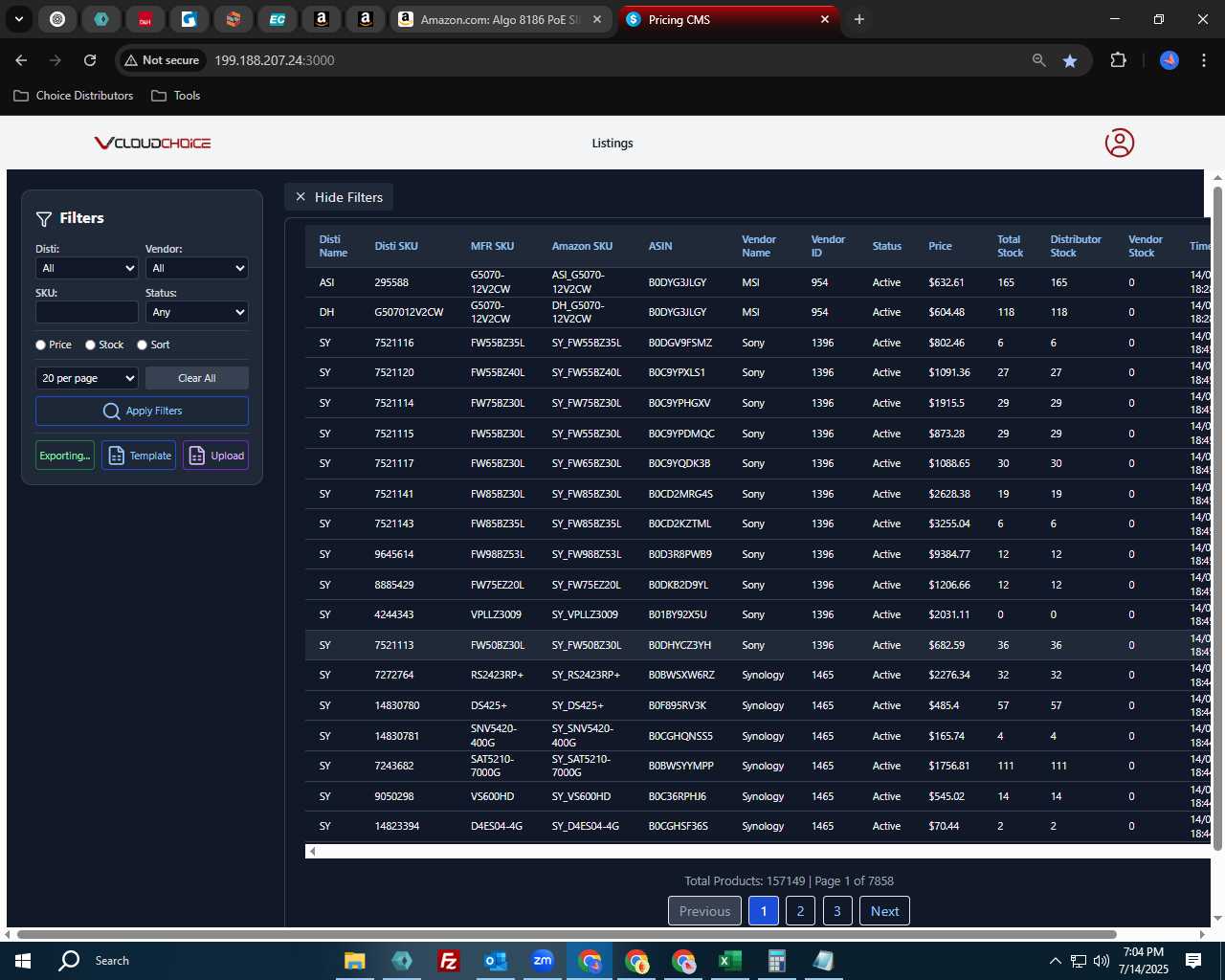This screenshot has height=980, width=1225.
Task: Click the Upload button
Action: (x=216, y=456)
